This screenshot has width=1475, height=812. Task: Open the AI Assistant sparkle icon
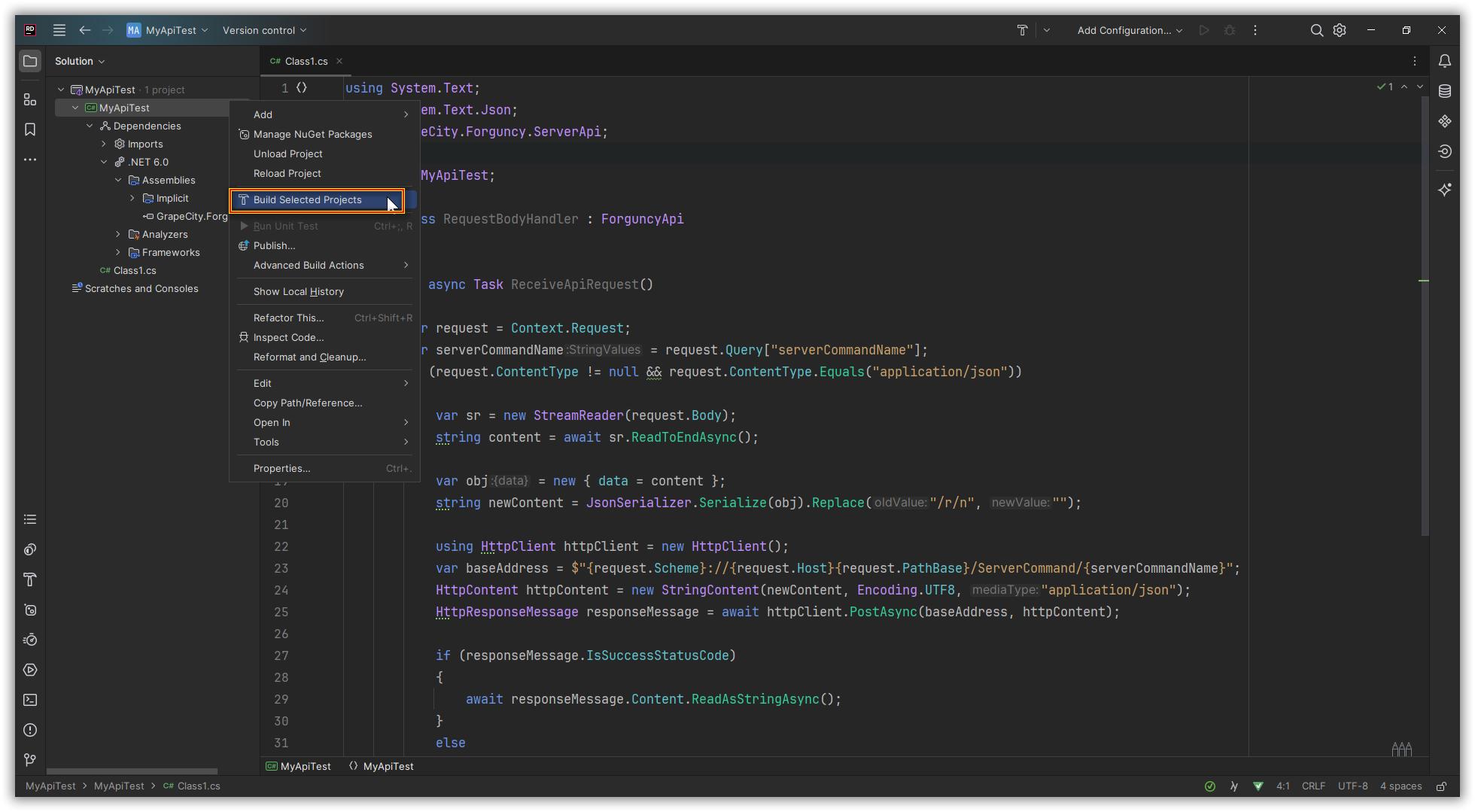tap(1444, 190)
